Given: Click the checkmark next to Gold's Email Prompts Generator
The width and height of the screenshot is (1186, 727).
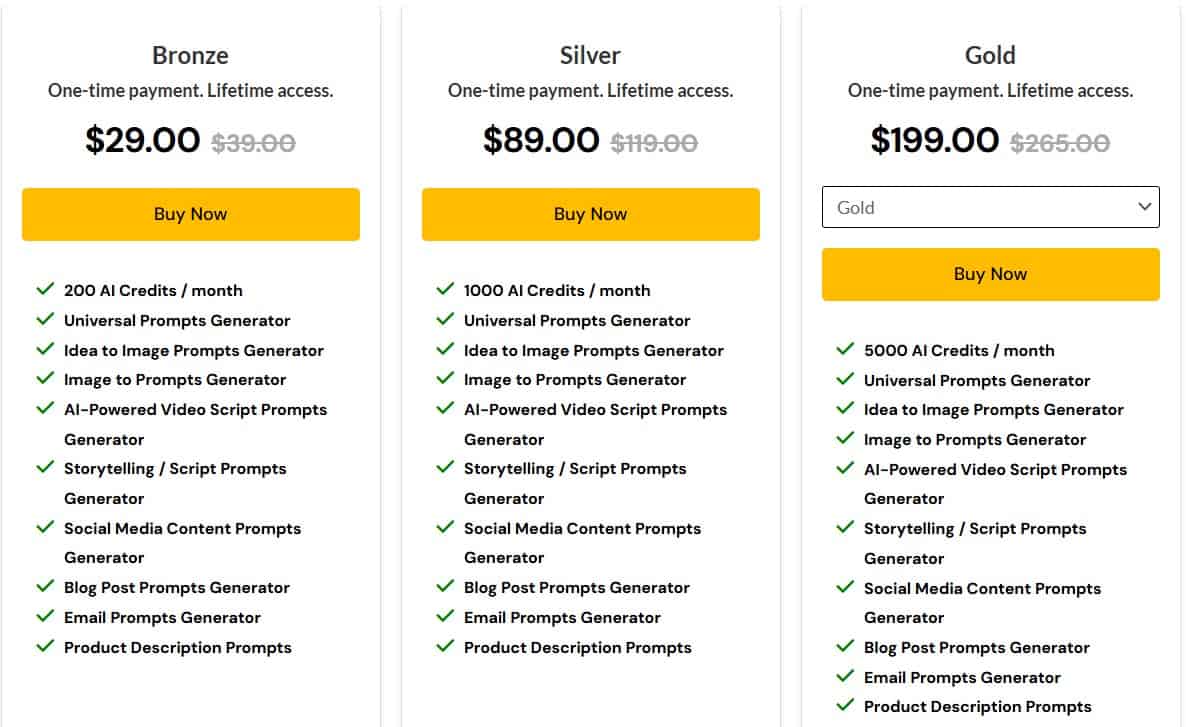Looking at the screenshot, I should coord(846,677).
